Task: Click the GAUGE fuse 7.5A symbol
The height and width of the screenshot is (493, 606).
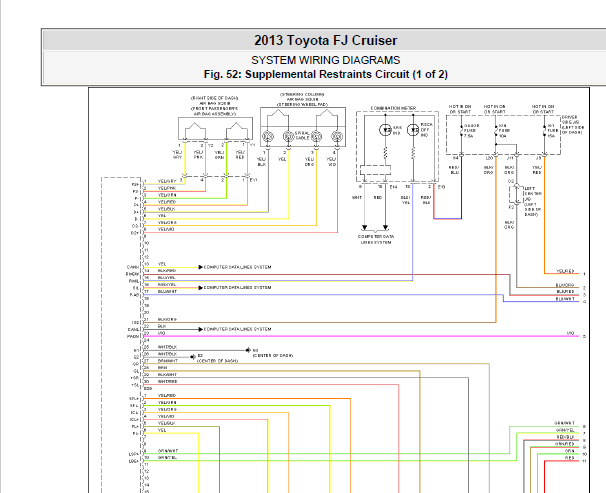Action: click(461, 131)
